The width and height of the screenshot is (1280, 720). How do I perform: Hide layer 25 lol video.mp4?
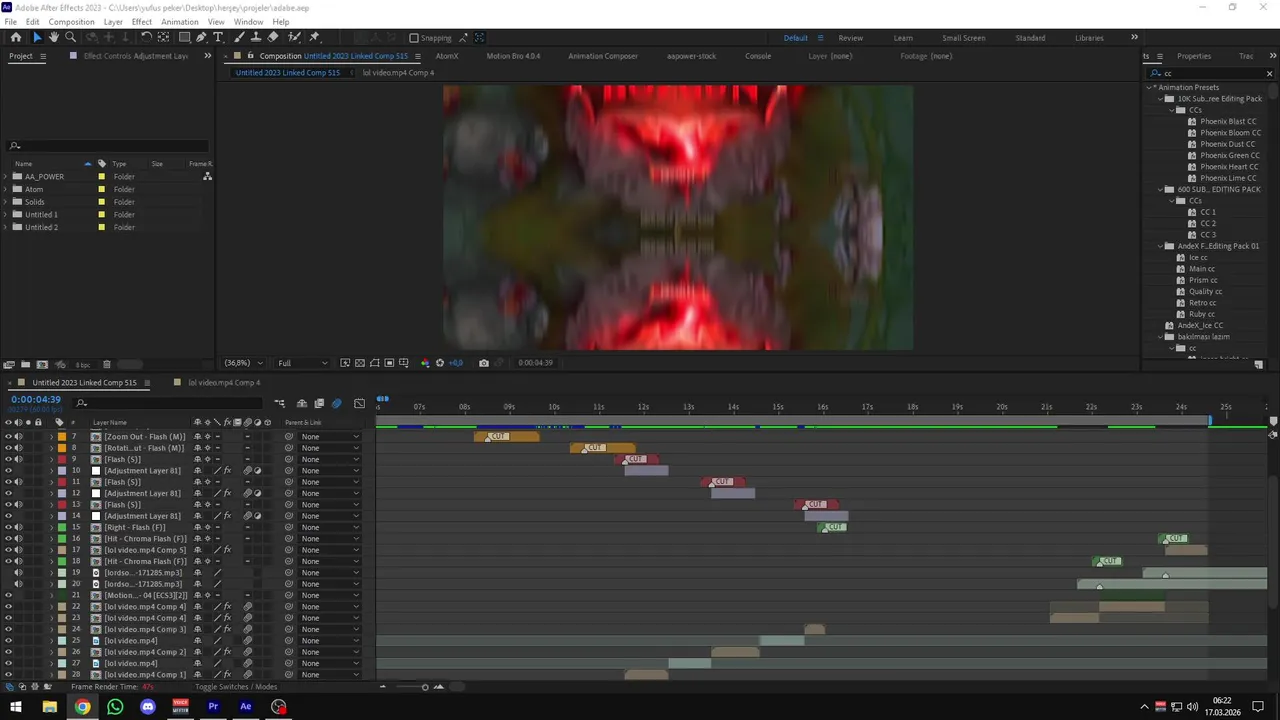[8, 641]
